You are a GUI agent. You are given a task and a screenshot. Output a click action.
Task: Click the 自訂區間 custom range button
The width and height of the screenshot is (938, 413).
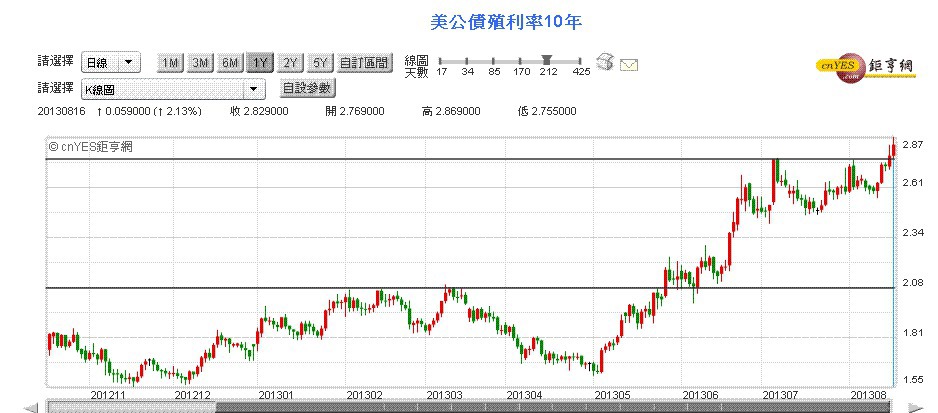(364, 63)
